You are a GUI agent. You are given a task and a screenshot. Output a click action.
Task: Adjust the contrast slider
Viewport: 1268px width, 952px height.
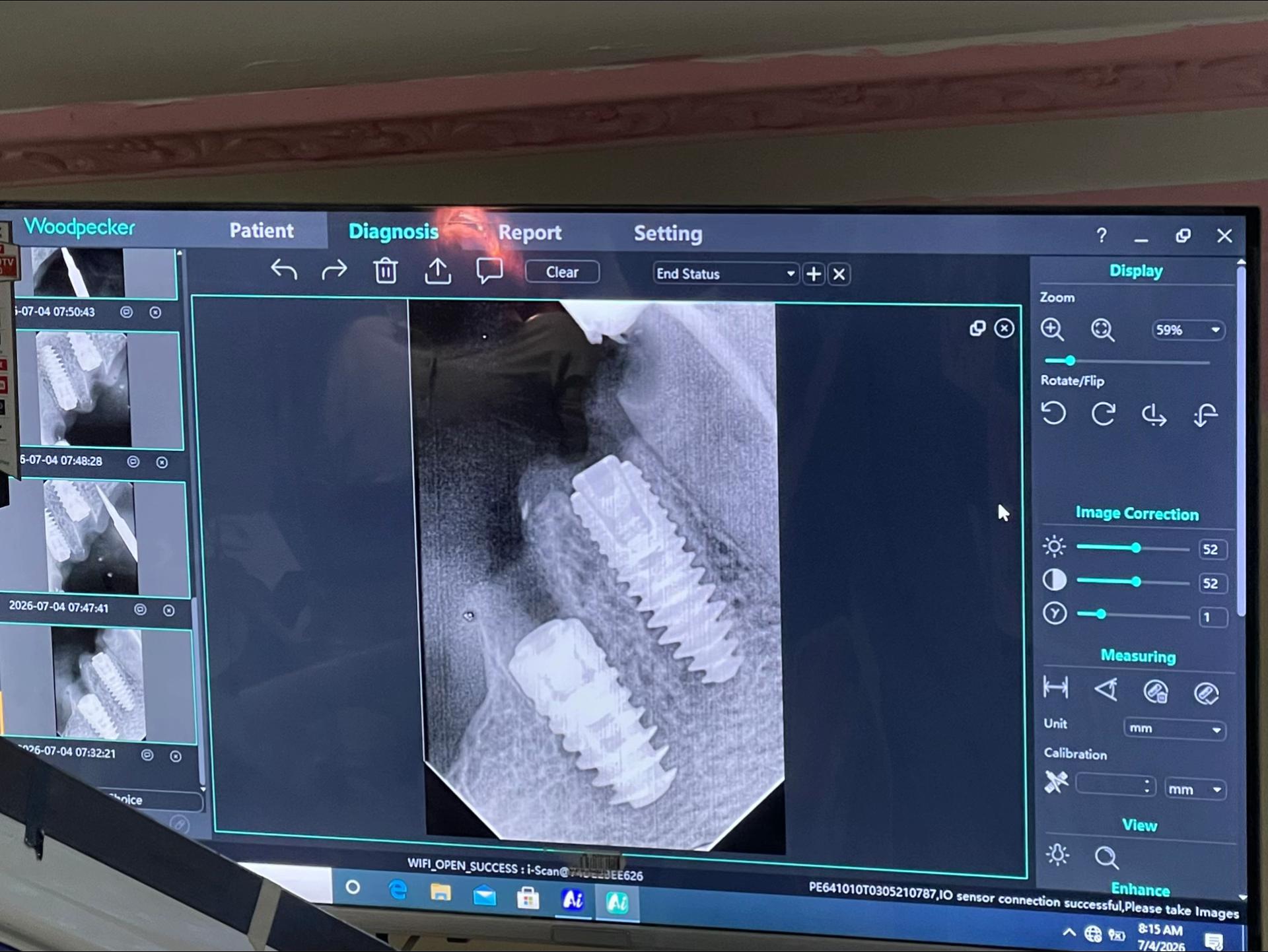[1132, 582]
